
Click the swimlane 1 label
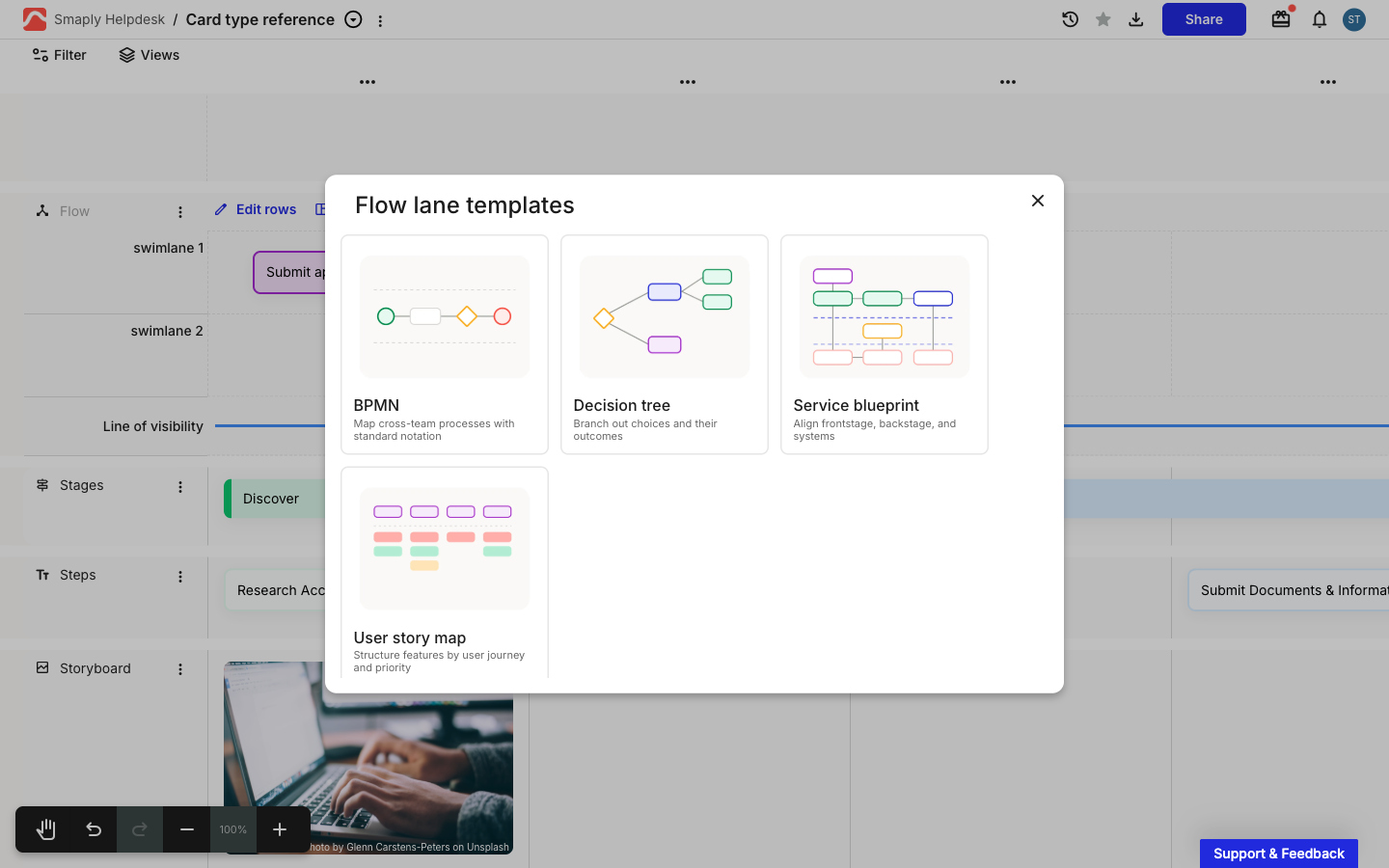point(168,248)
